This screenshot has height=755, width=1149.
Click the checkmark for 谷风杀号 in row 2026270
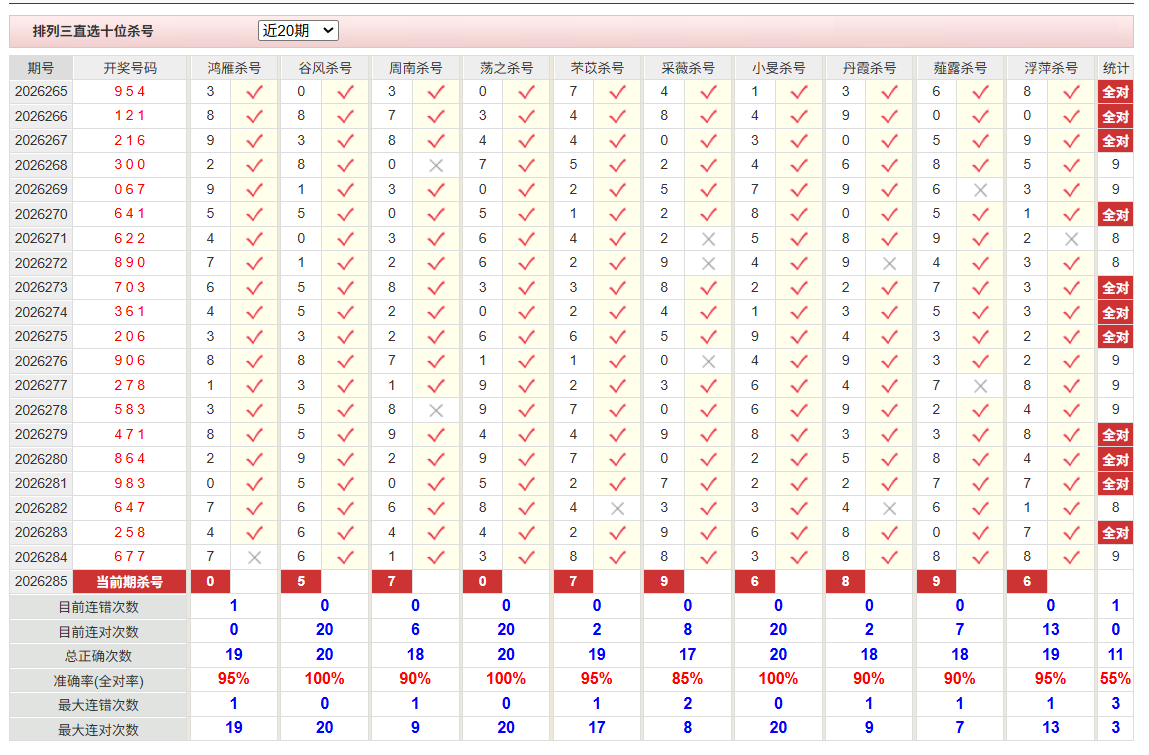click(x=345, y=214)
